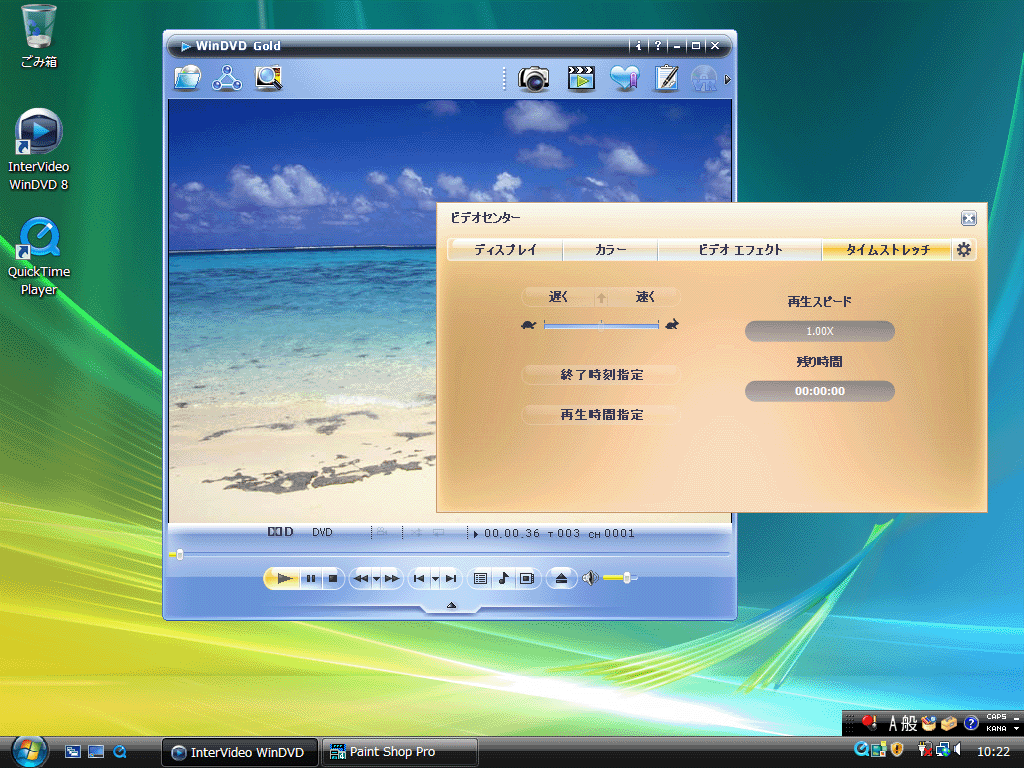Click the 1.00X playback speed field
The height and width of the screenshot is (768, 1024).
820,331
